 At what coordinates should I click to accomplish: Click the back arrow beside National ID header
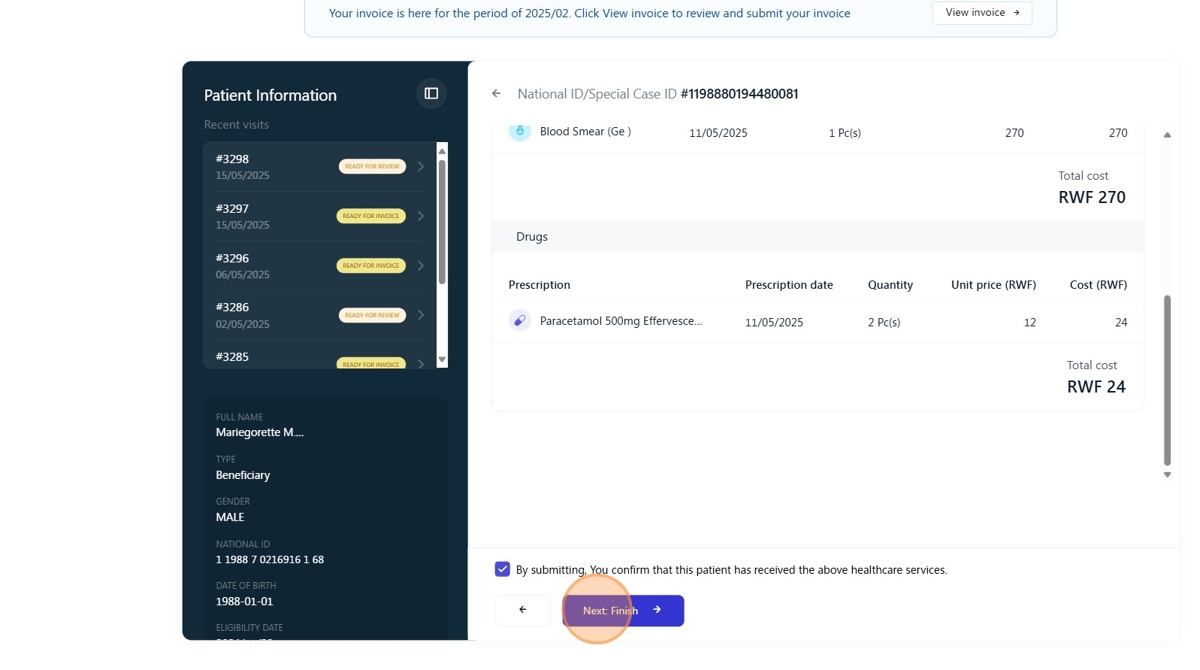496,94
